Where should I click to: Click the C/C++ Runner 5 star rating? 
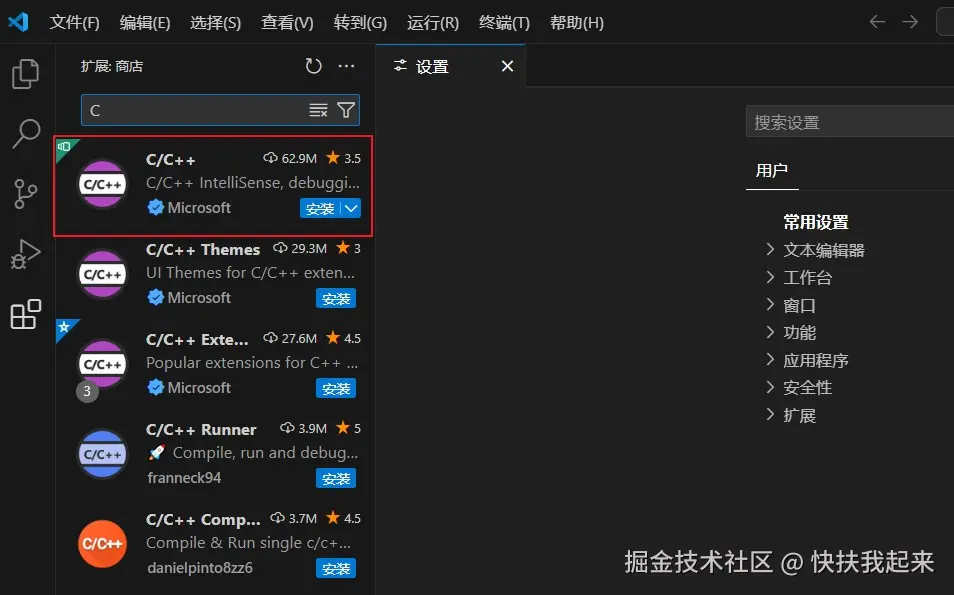(349, 428)
